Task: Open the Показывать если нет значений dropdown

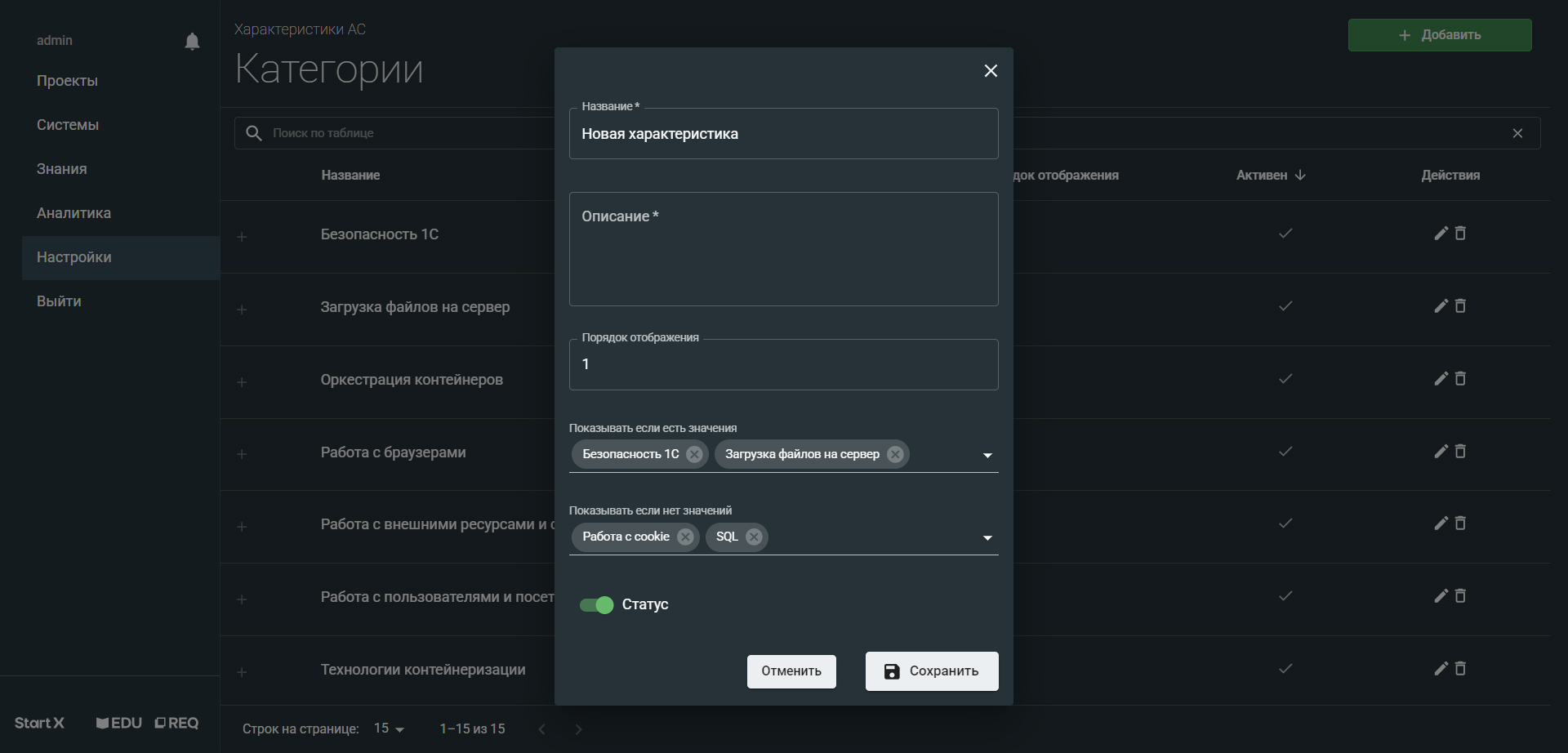Action: coord(987,537)
